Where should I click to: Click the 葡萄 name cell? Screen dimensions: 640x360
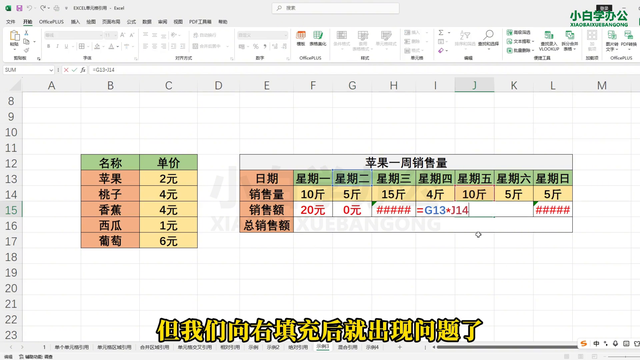[110, 241]
